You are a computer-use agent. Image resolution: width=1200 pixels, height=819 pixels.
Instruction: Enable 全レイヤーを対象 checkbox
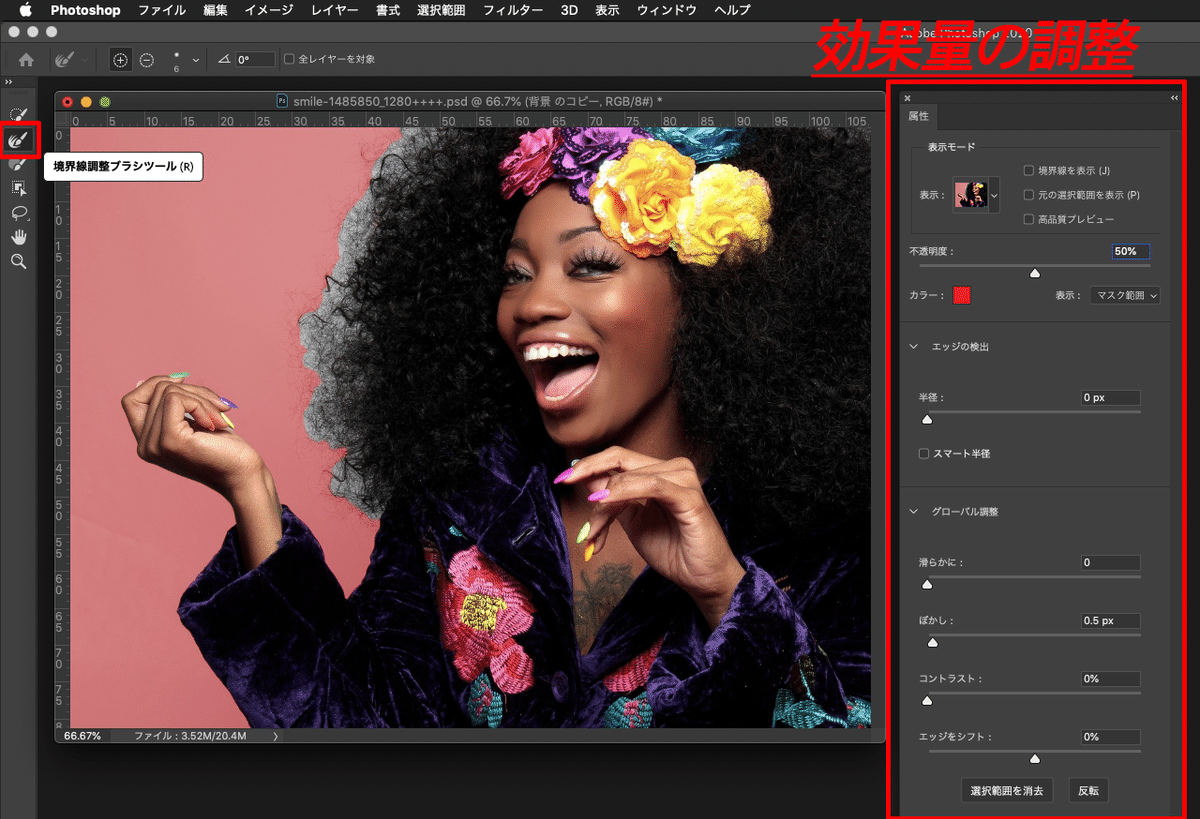(290, 60)
